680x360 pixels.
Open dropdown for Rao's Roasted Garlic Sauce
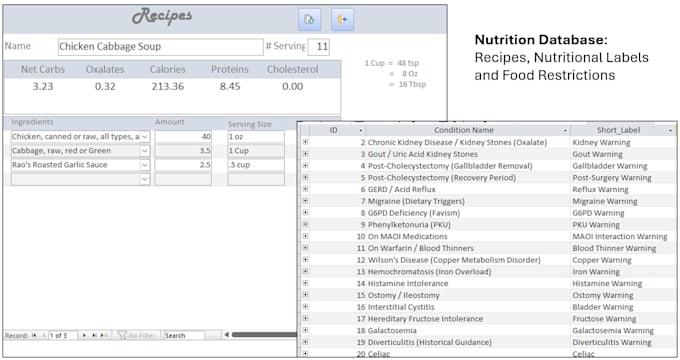[x=145, y=165]
